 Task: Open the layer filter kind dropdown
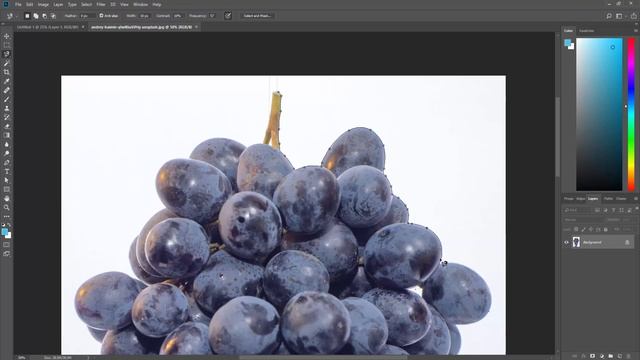578,210
